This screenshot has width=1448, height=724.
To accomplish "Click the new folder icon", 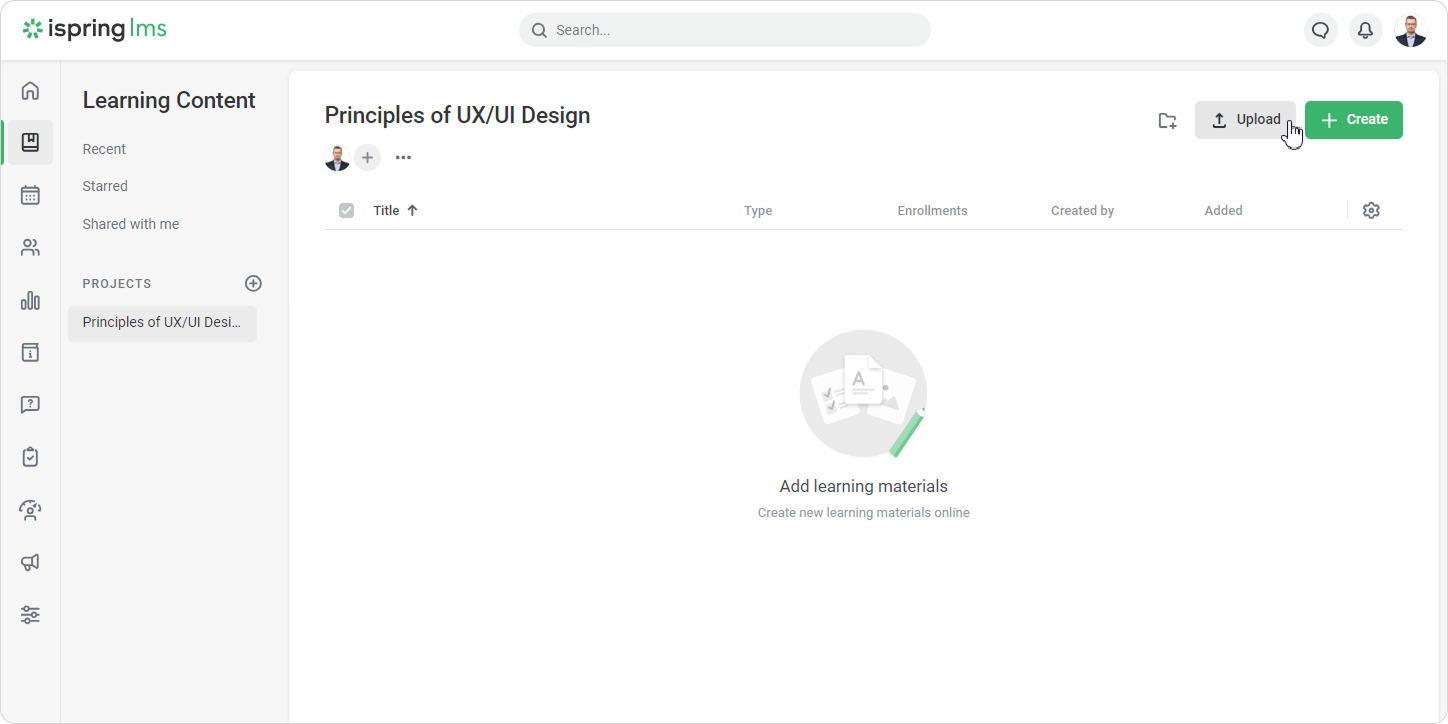I will 1167,121.
